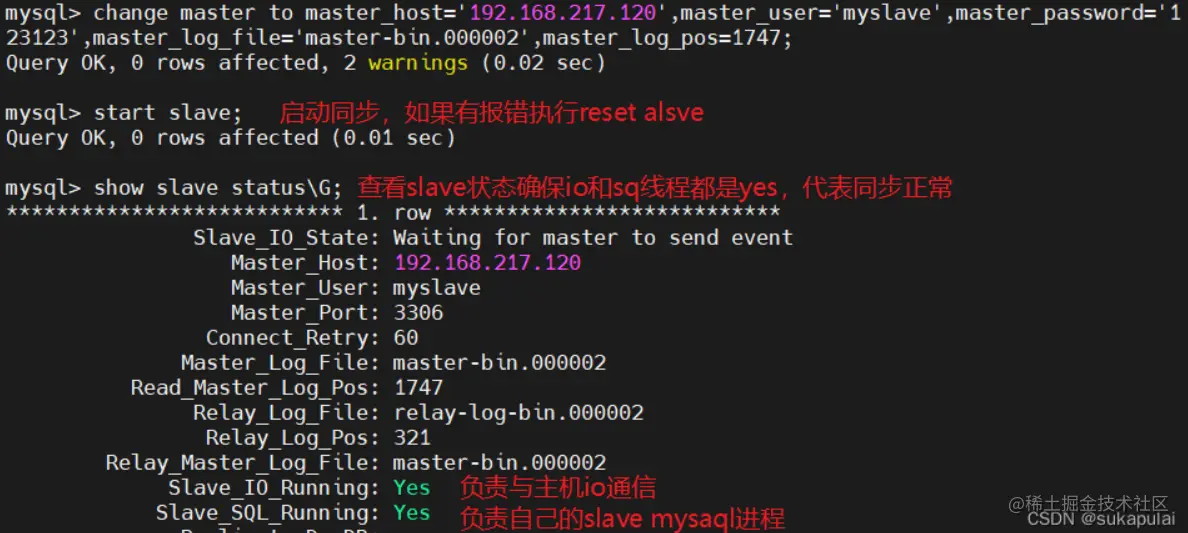Image resolution: width=1188 pixels, height=533 pixels.
Task: Click the 'start slave;' command text
Action: coord(167,113)
